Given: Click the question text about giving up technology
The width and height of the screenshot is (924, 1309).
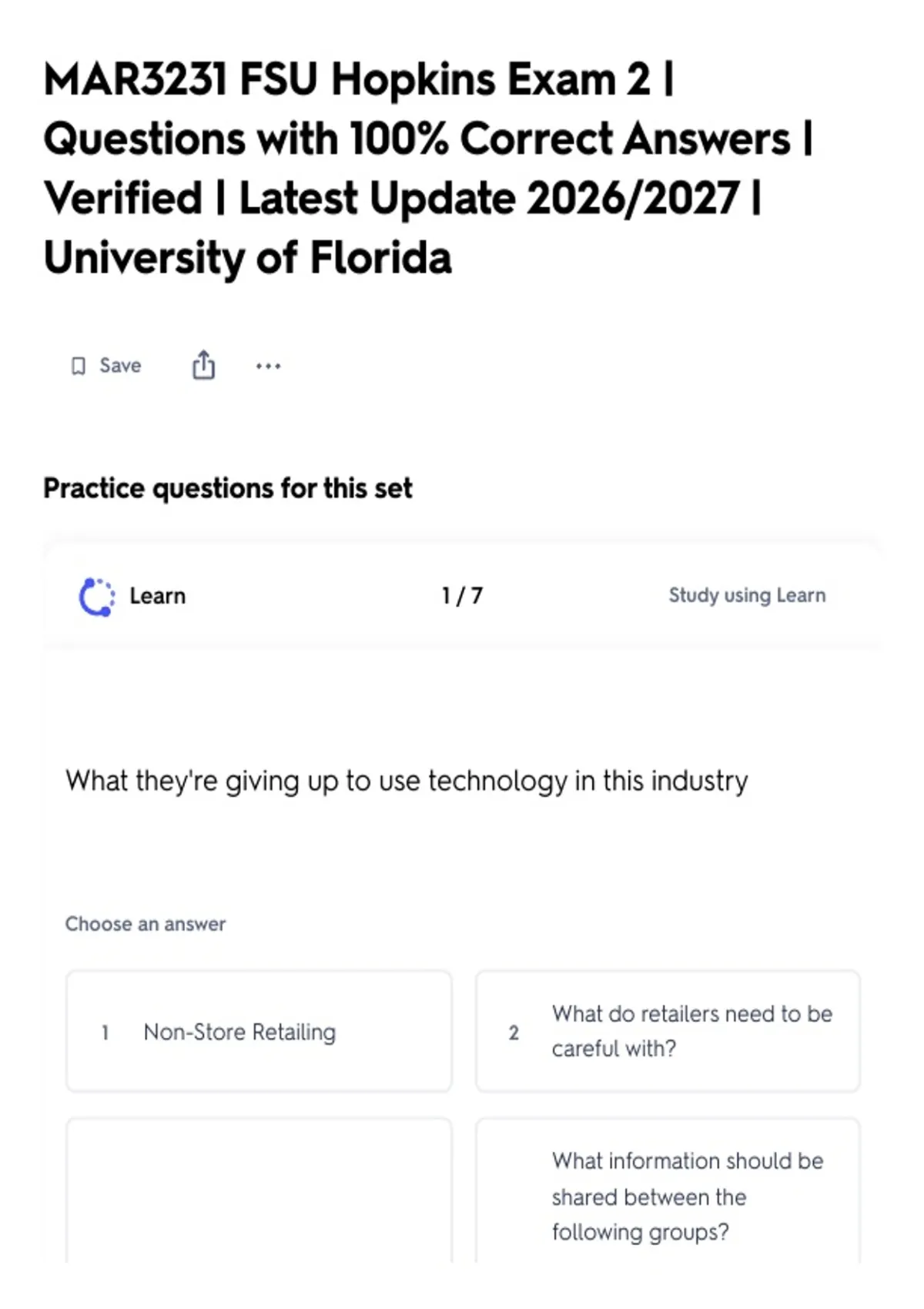Looking at the screenshot, I should coord(407,781).
